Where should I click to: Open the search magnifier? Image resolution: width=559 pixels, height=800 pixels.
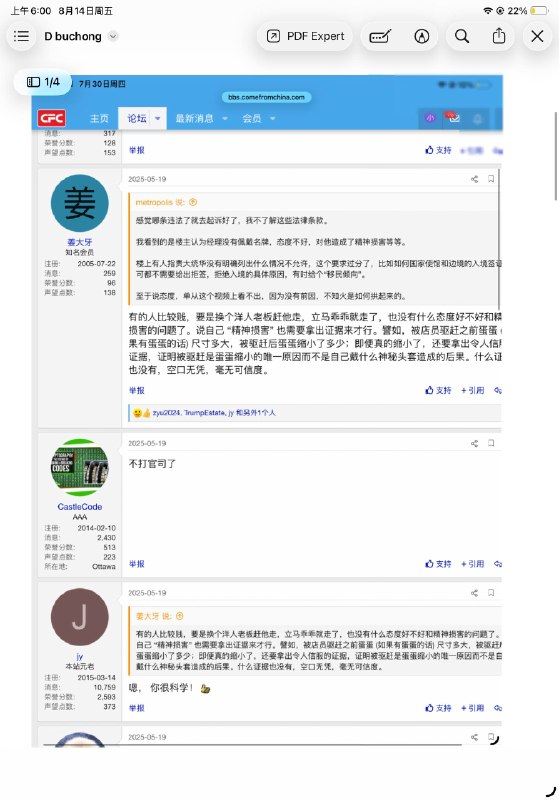point(462,36)
